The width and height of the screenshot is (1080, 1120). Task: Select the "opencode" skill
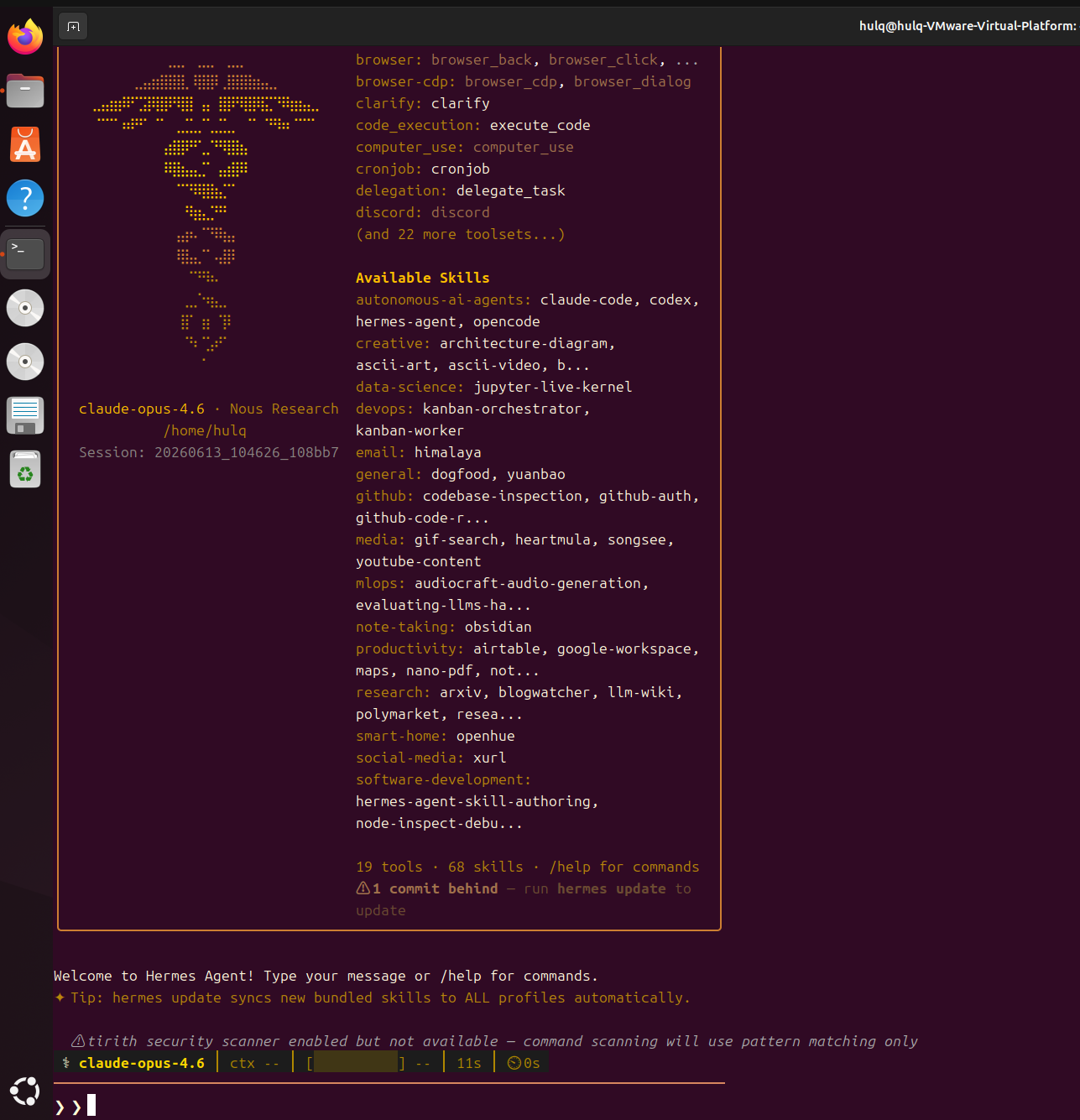tap(507, 321)
